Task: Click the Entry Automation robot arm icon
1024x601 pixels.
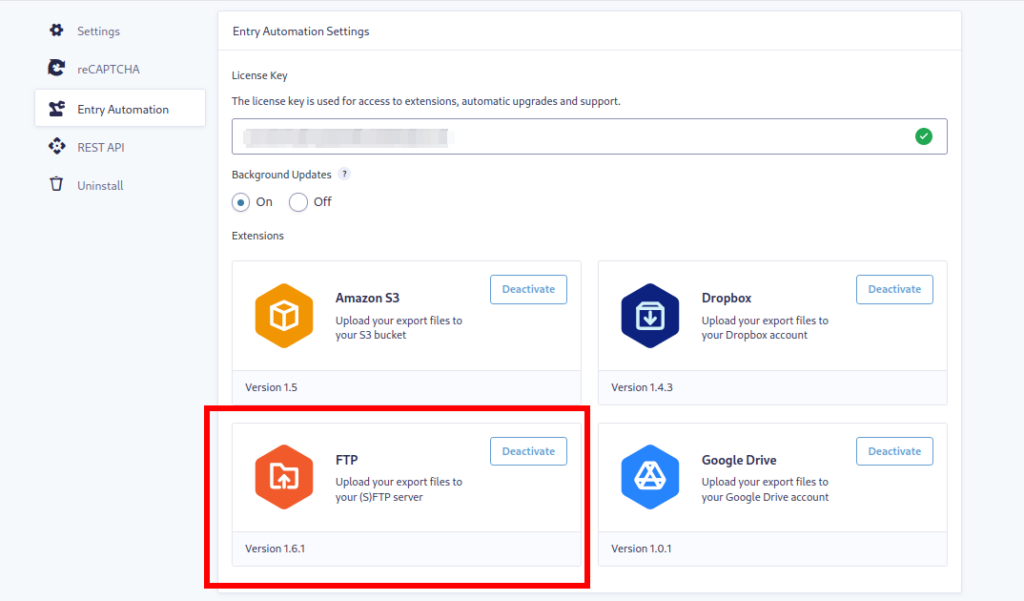Action: tap(57, 108)
